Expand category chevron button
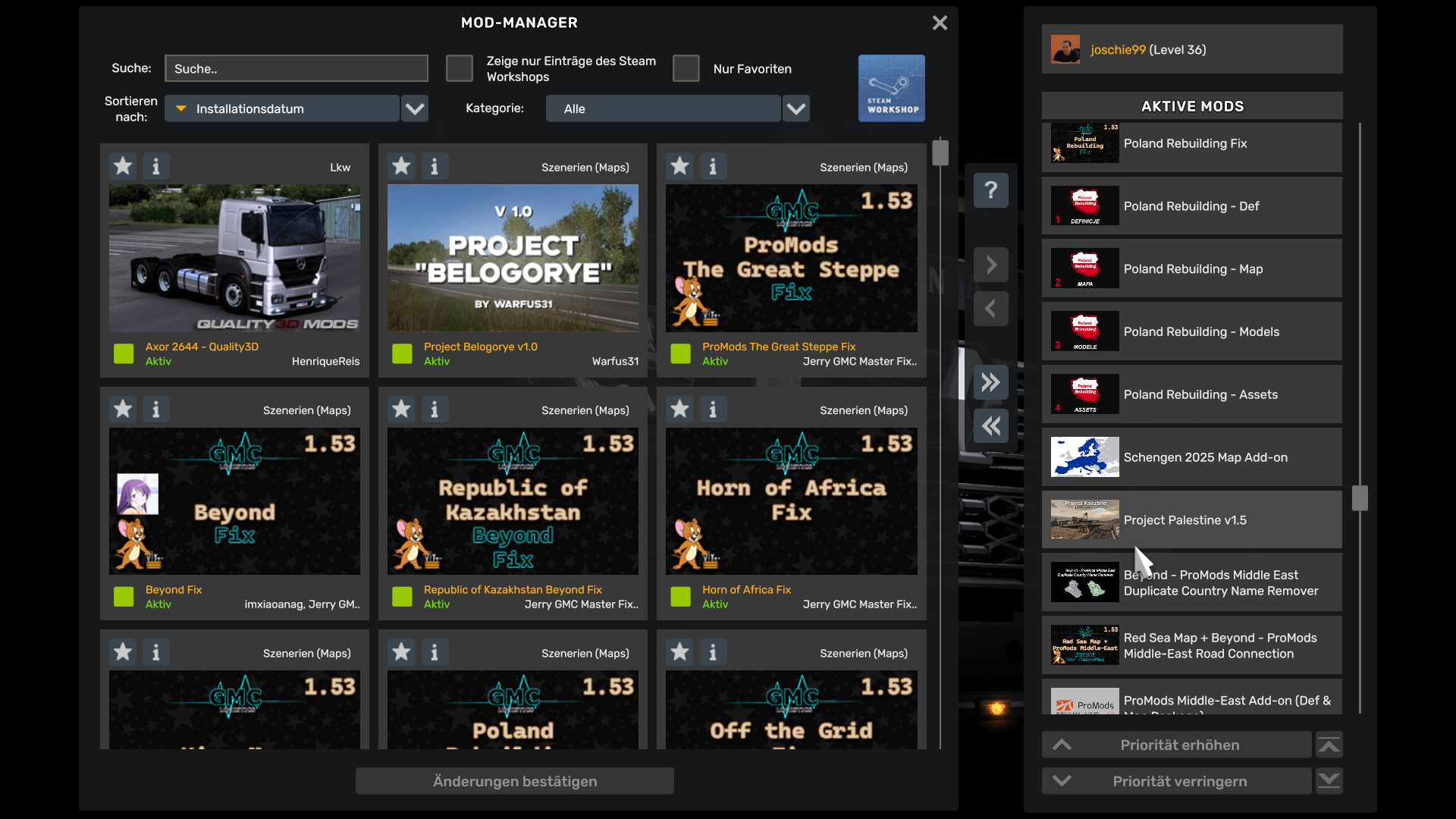 point(796,108)
